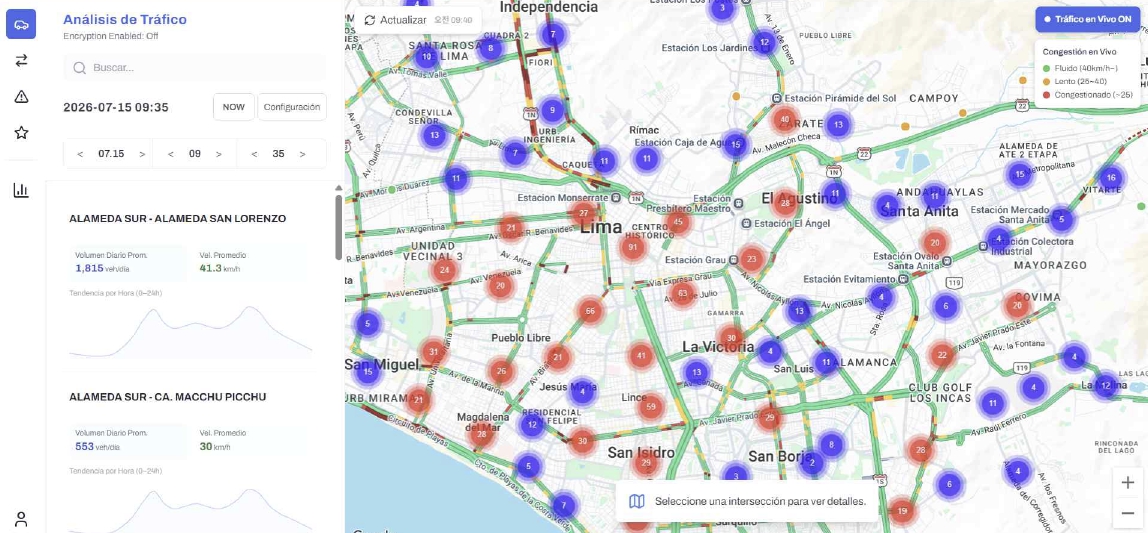
Task: Click the Actualizar refresh button
Action: [x=417, y=20]
